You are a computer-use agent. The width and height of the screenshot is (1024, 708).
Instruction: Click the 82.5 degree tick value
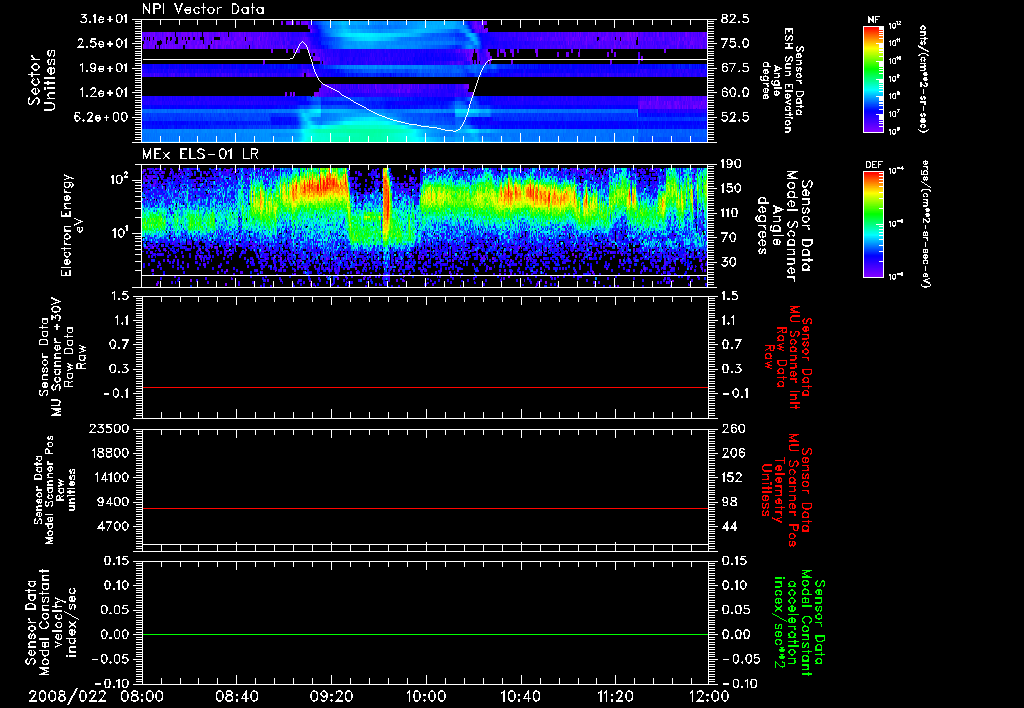(x=735, y=19)
